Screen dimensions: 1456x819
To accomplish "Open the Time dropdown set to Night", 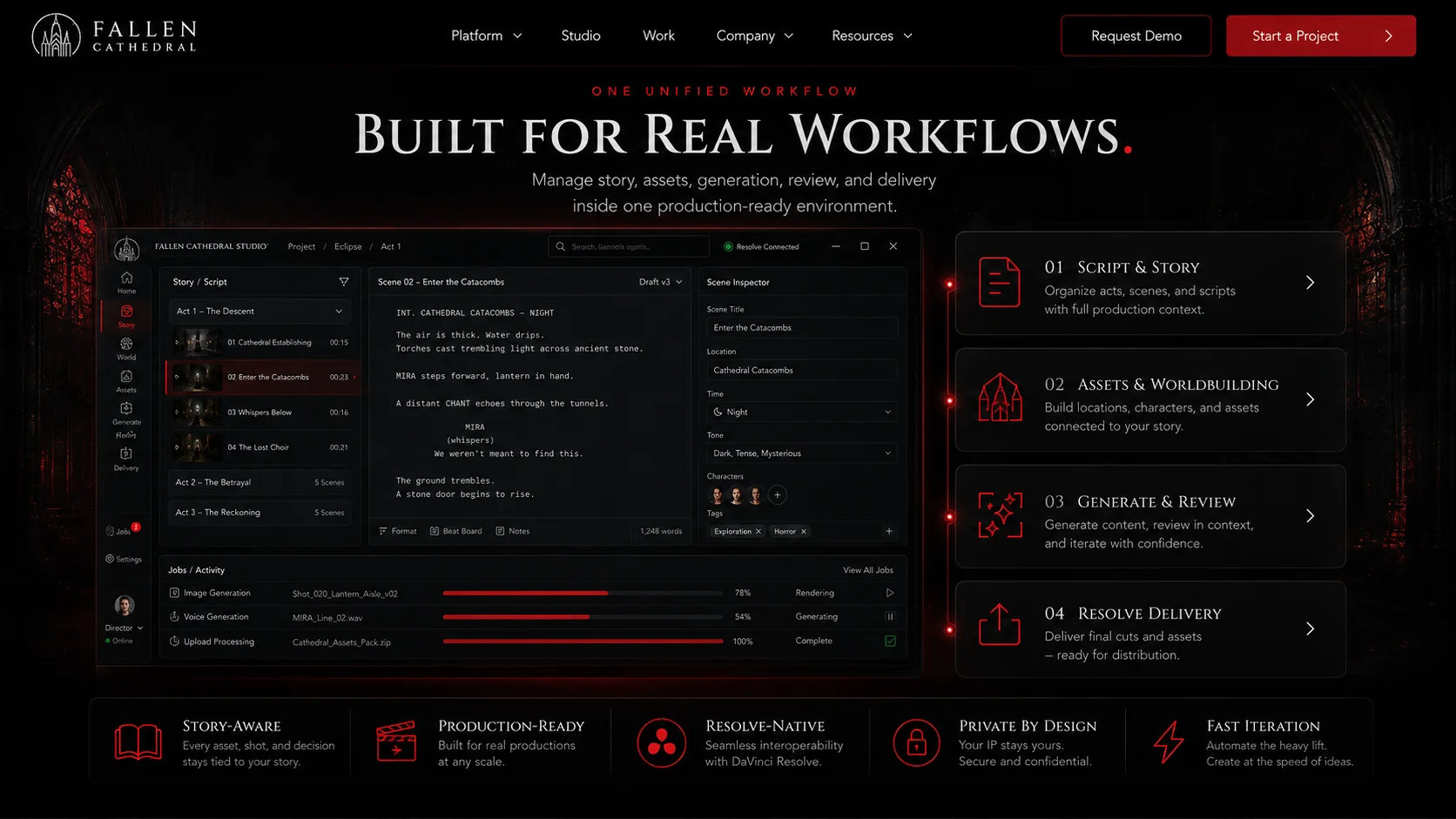I will 802,412.
